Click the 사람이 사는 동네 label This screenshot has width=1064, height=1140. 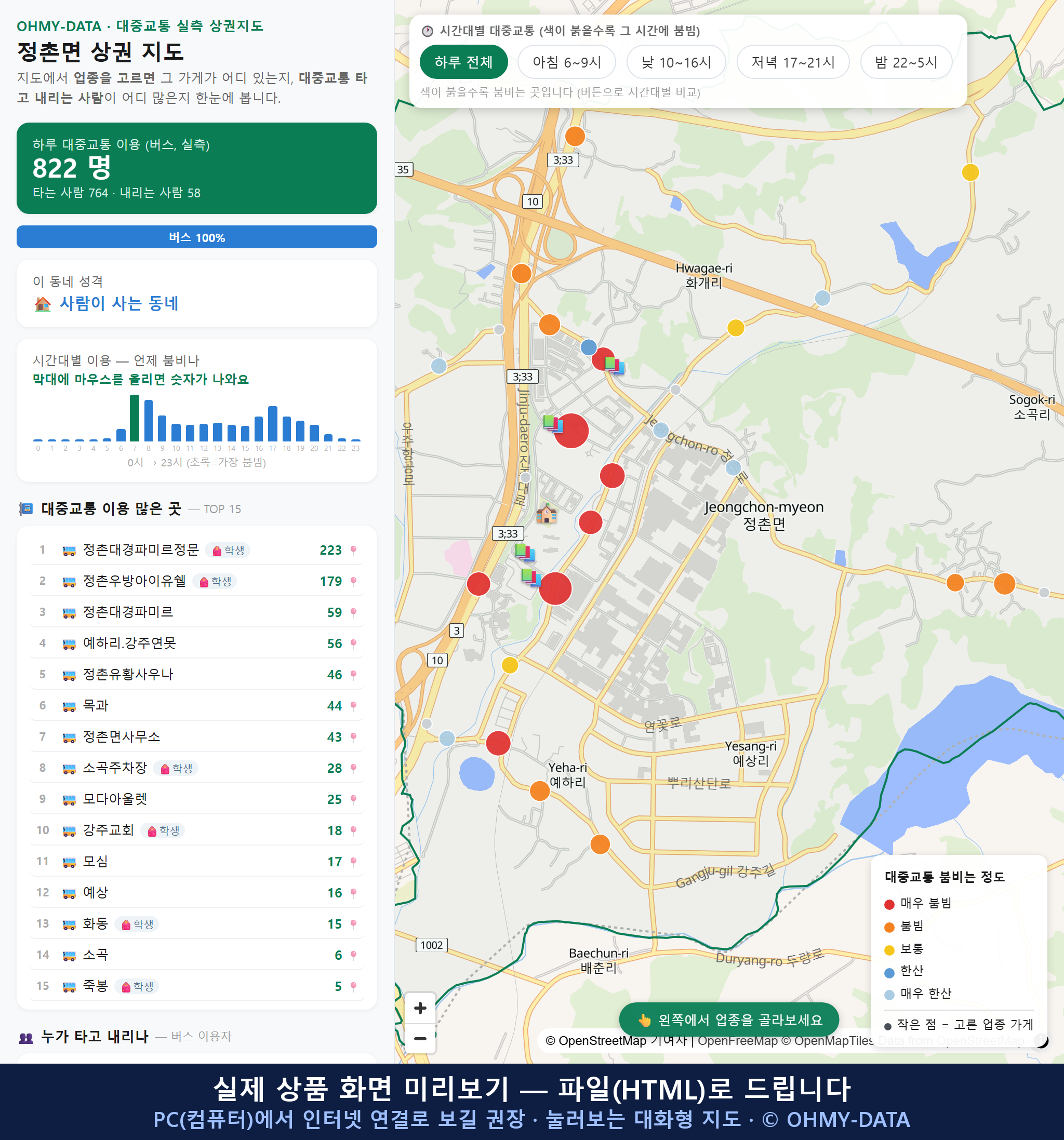(119, 303)
